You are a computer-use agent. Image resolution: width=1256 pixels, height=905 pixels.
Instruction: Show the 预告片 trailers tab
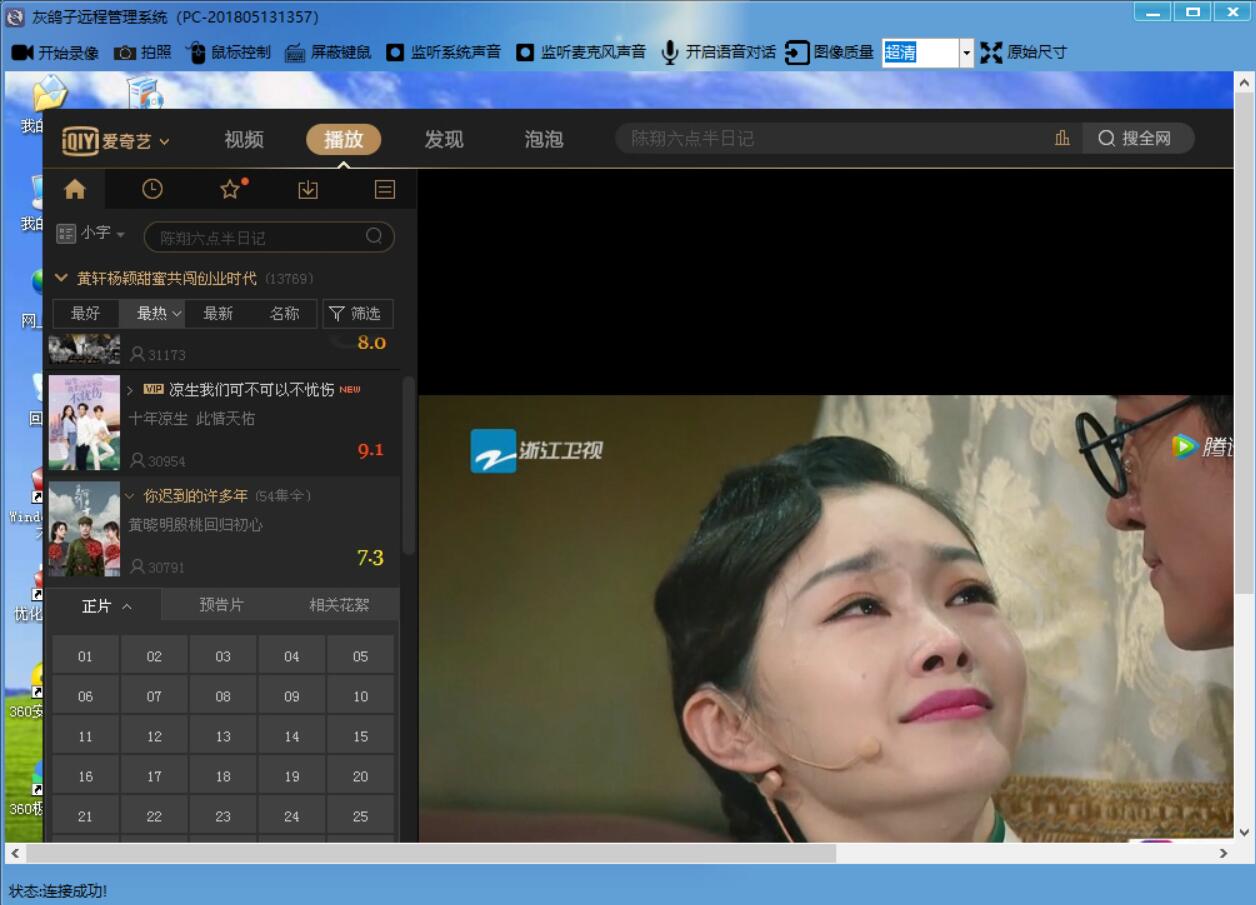coord(221,604)
